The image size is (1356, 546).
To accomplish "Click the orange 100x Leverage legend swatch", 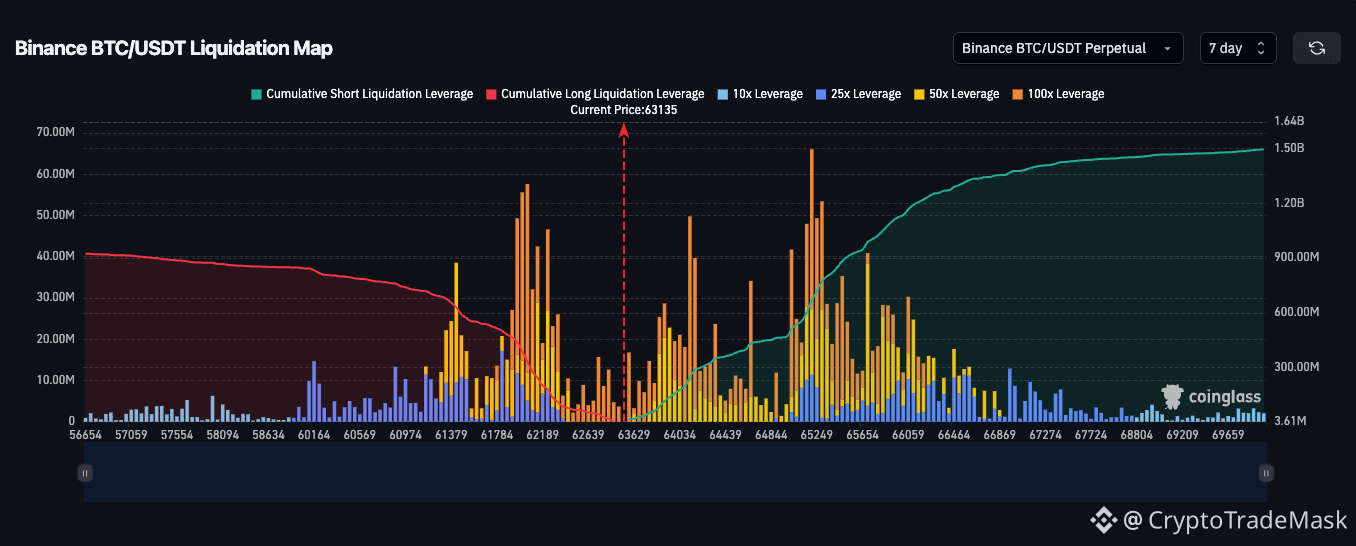I will [1017, 94].
